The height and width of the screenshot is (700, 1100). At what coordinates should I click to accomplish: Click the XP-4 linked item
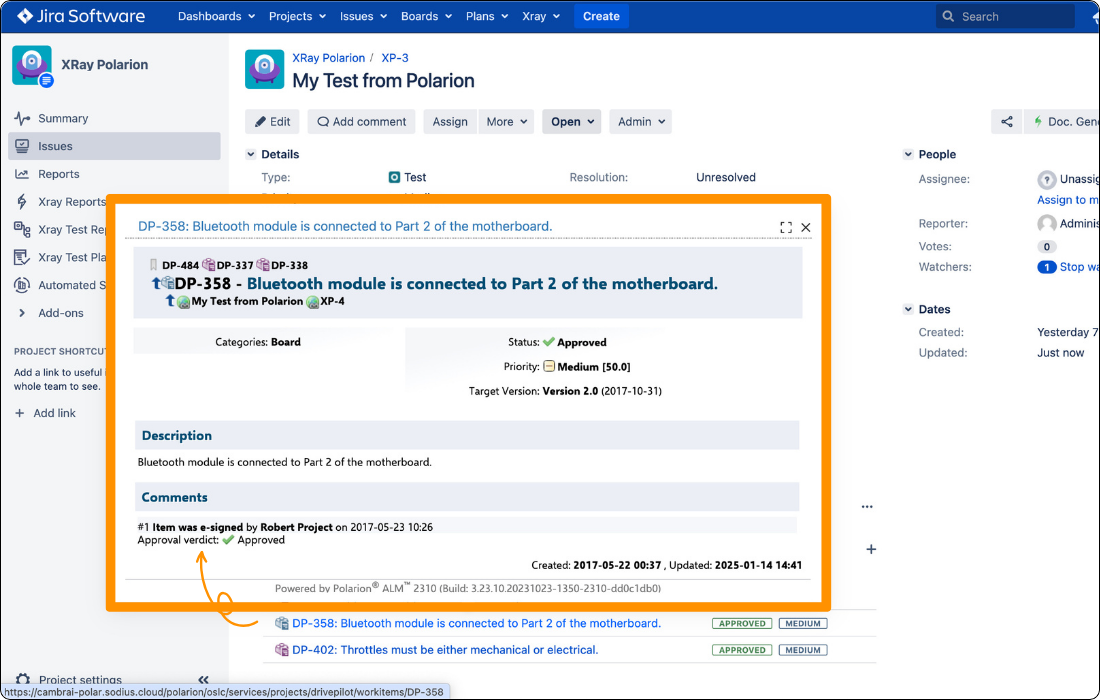pyautogui.click(x=333, y=302)
